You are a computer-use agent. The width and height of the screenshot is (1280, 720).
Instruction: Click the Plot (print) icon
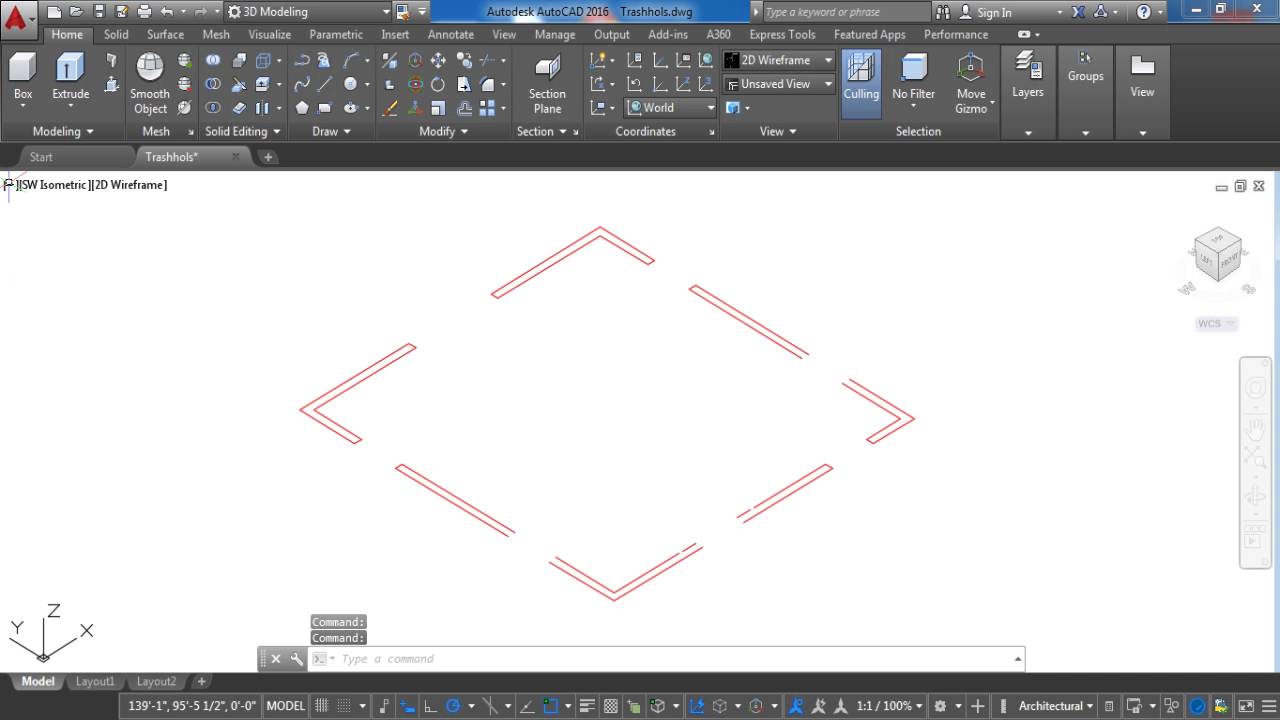click(144, 12)
